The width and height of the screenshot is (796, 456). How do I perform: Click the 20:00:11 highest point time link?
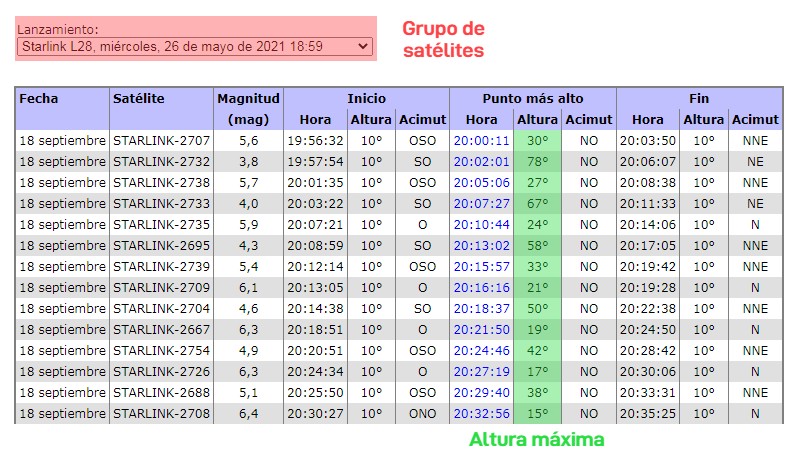pyautogui.click(x=481, y=141)
